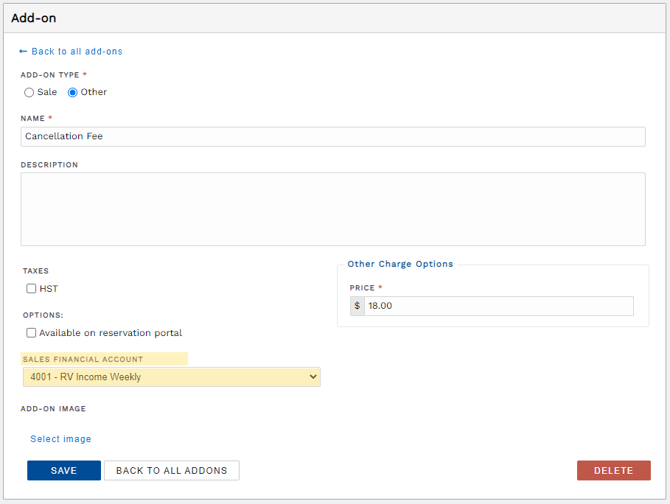
Task: Click into the Description text area
Action: click(333, 209)
